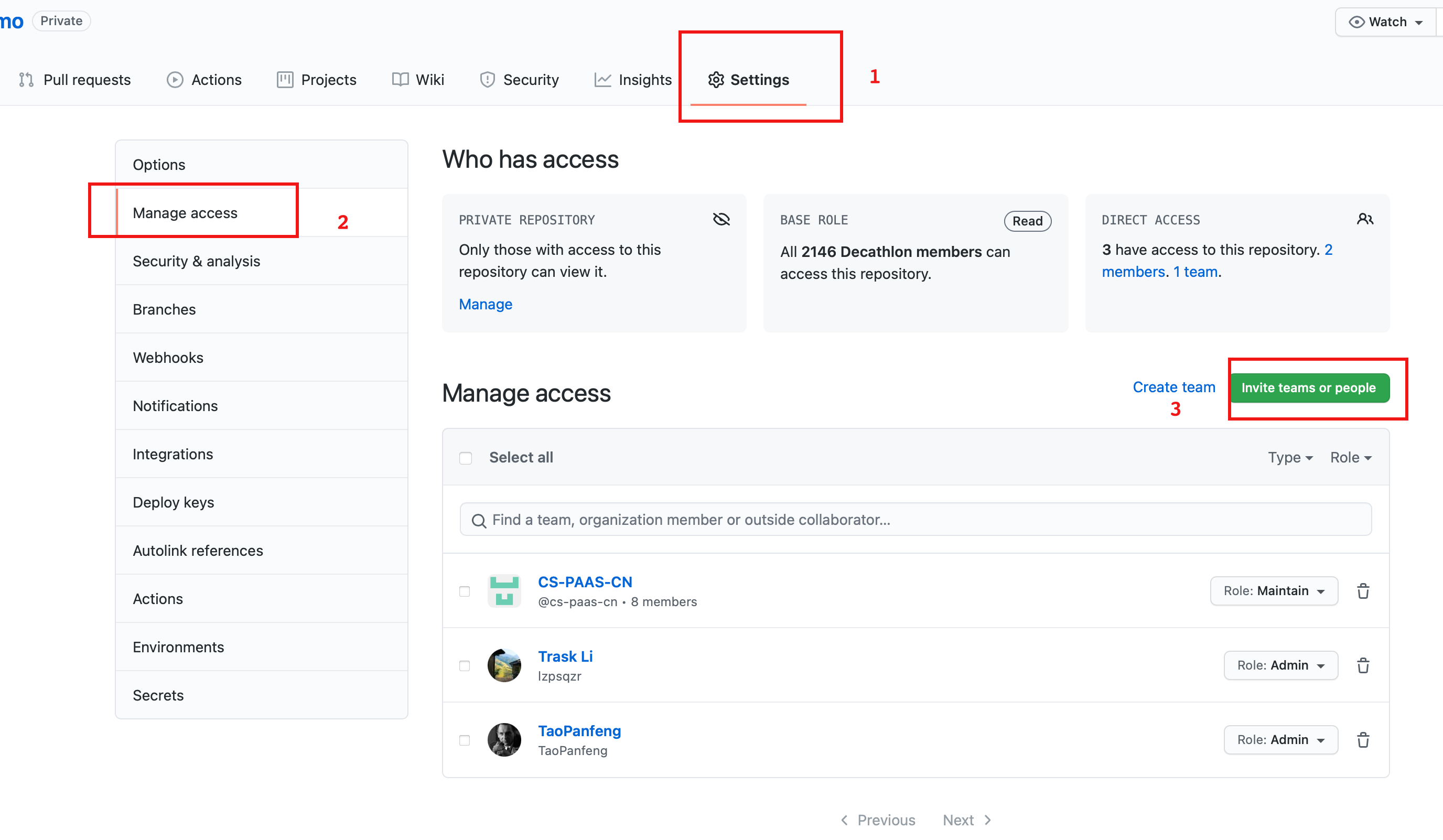Check the TaoPanfeng row checkbox
1443x840 pixels.
tap(465, 740)
